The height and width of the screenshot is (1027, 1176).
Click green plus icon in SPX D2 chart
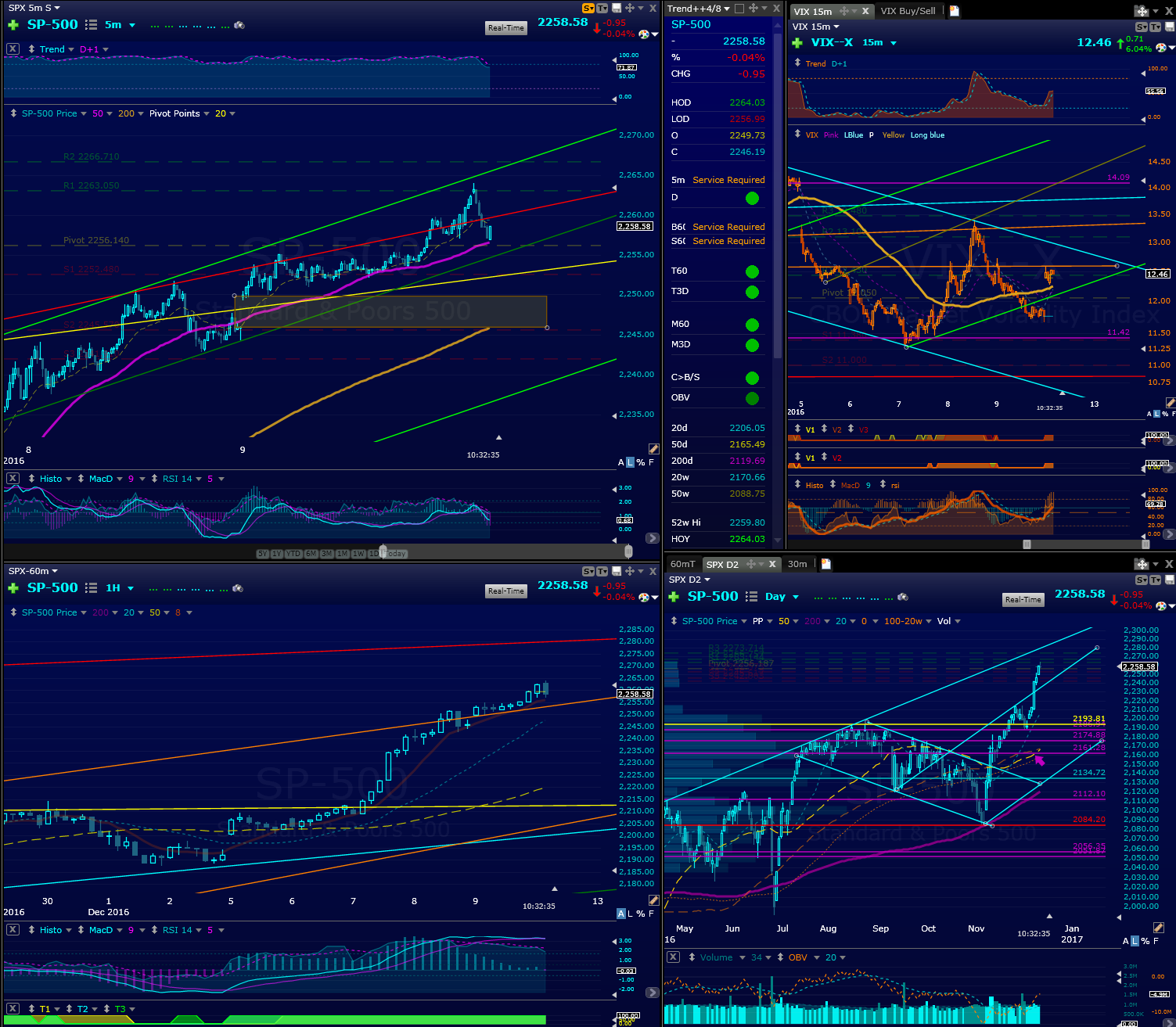tap(673, 597)
